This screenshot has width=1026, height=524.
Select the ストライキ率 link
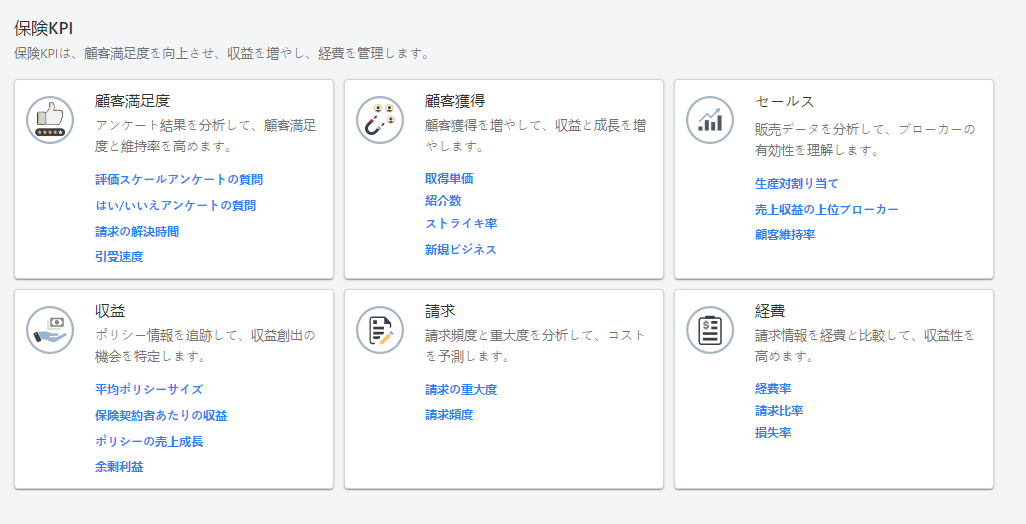point(461,224)
